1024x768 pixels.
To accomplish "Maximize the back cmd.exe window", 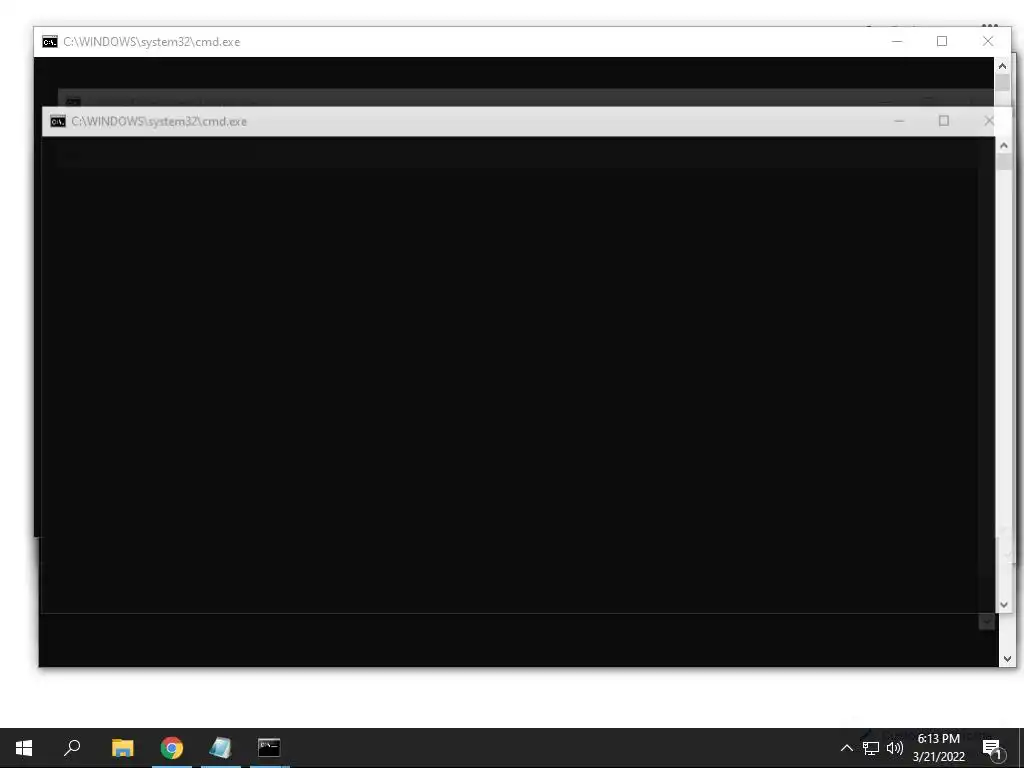I will coord(942,41).
